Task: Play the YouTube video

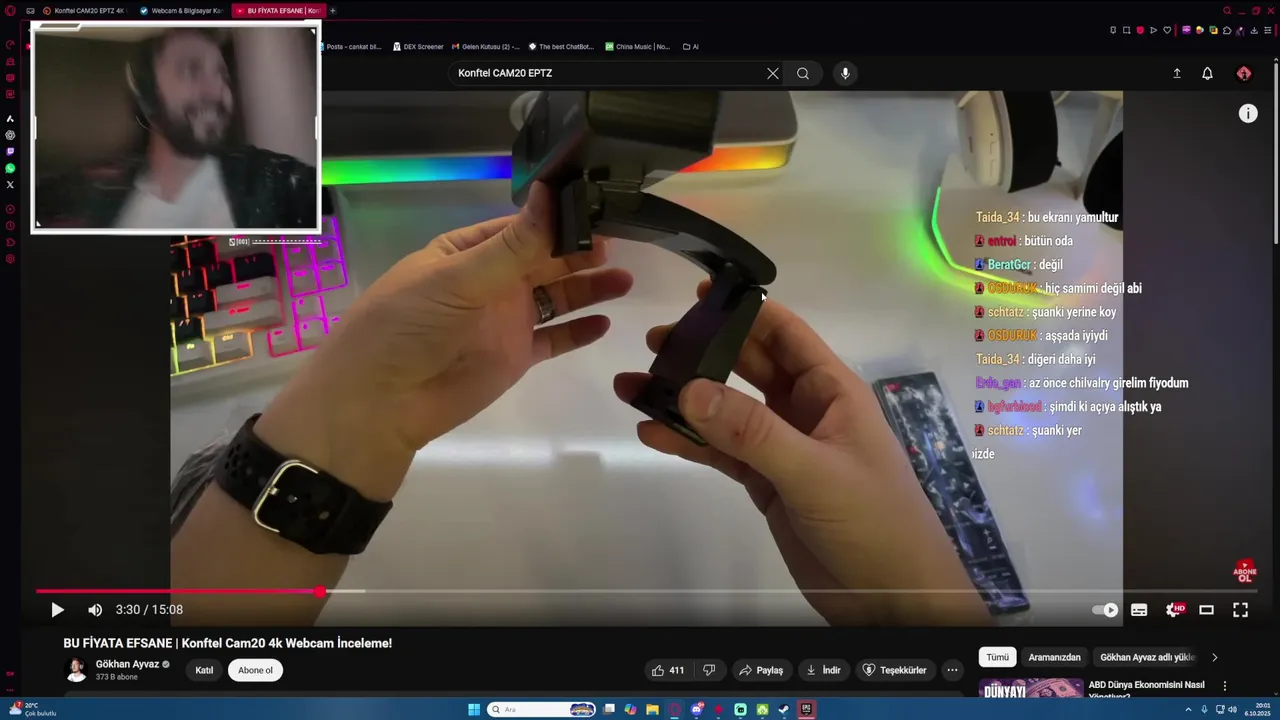Action: coord(57,610)
